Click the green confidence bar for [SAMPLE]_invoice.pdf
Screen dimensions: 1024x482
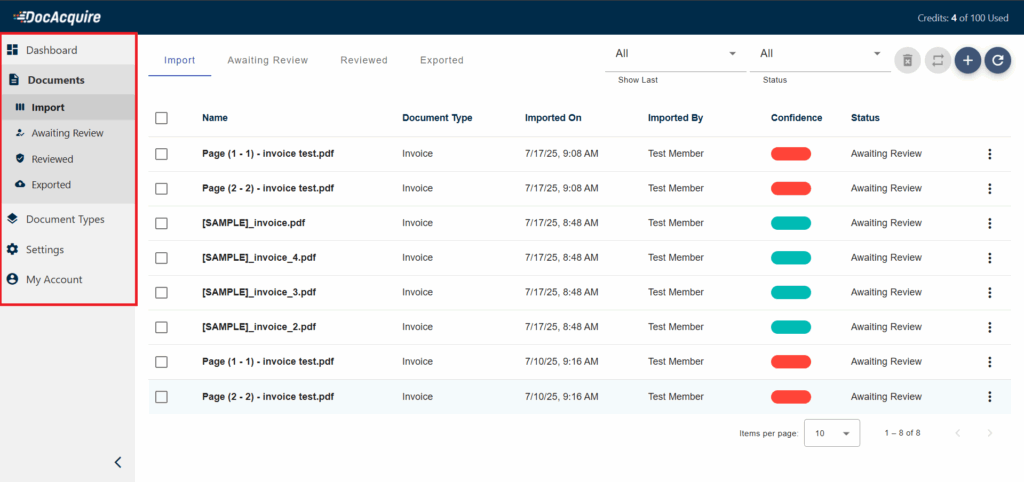coord(790,223)
